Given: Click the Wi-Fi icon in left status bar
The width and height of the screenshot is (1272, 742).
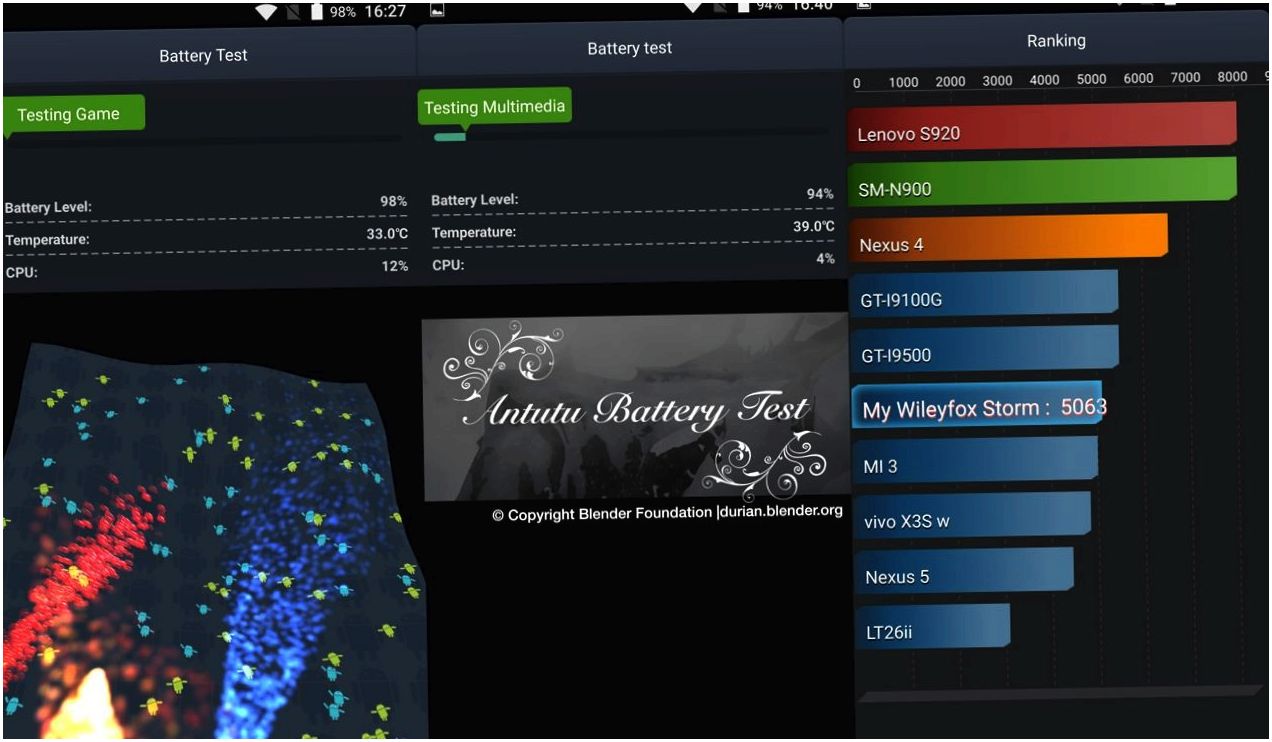Looking at the screenshot, I should pos(266,12).
